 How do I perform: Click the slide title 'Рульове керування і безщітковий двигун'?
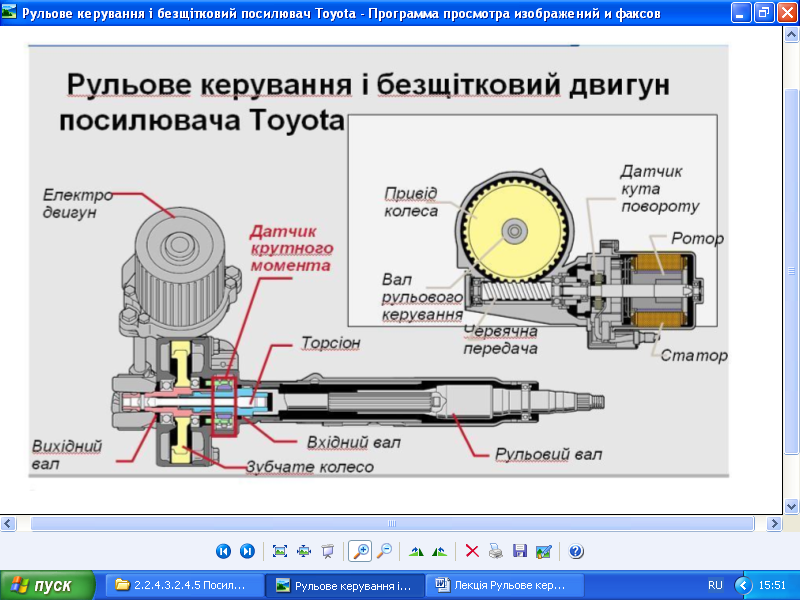368,85
